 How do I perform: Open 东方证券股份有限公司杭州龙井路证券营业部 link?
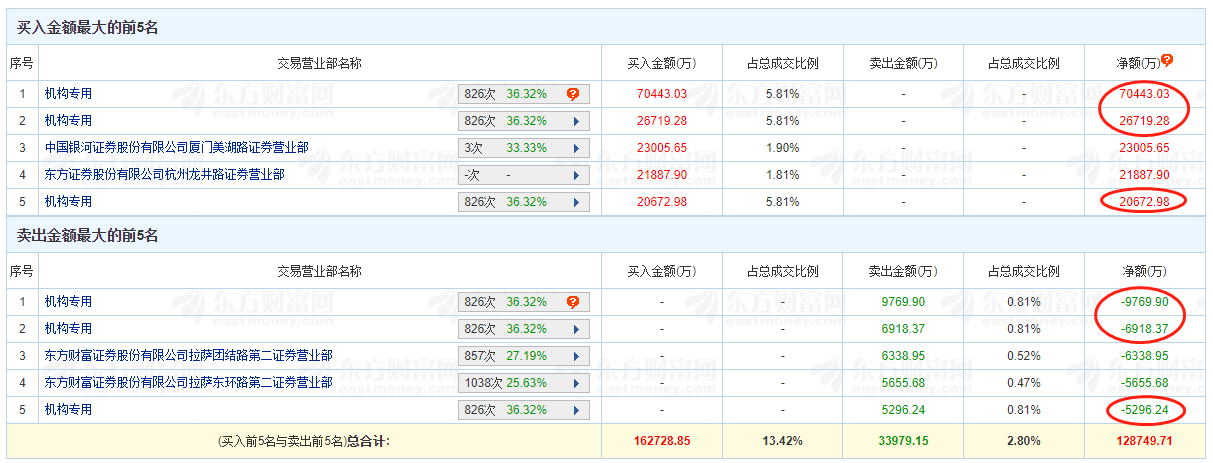[x=164, y=174]
